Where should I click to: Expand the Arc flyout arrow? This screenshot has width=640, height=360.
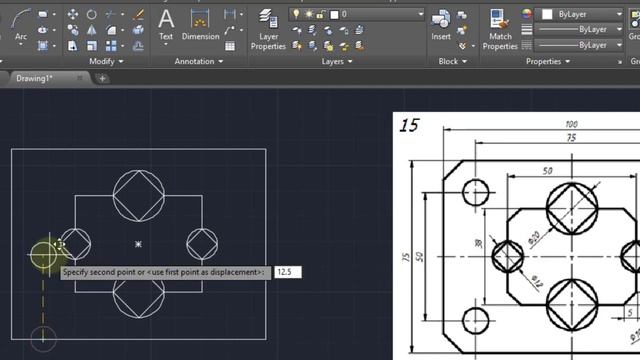[20, 45]
